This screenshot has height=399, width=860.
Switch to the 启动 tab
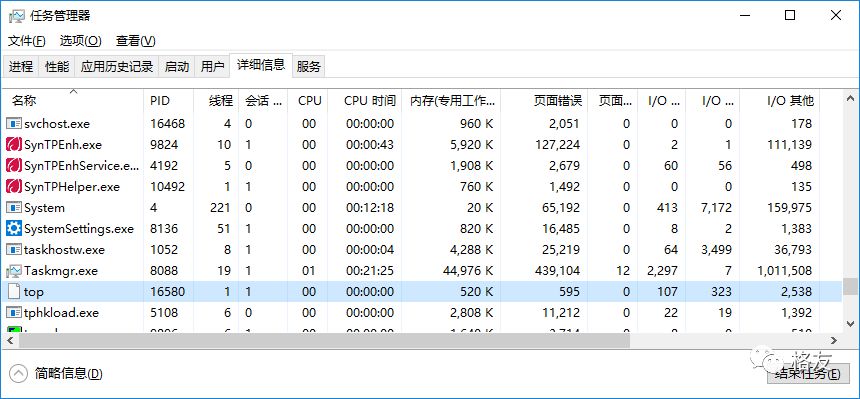pos(177,67)
